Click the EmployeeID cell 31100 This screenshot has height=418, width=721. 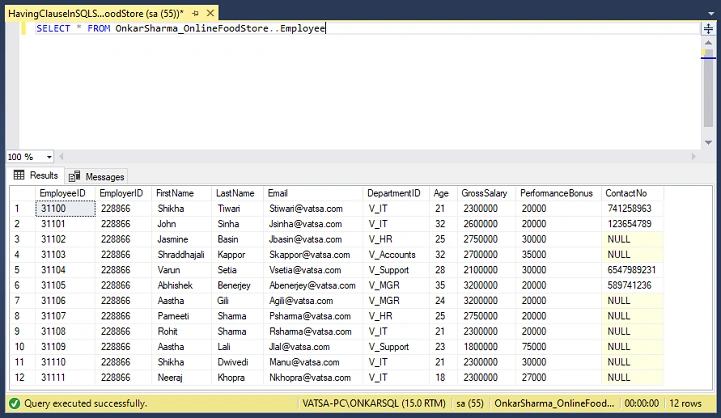(x=65, y=209)
